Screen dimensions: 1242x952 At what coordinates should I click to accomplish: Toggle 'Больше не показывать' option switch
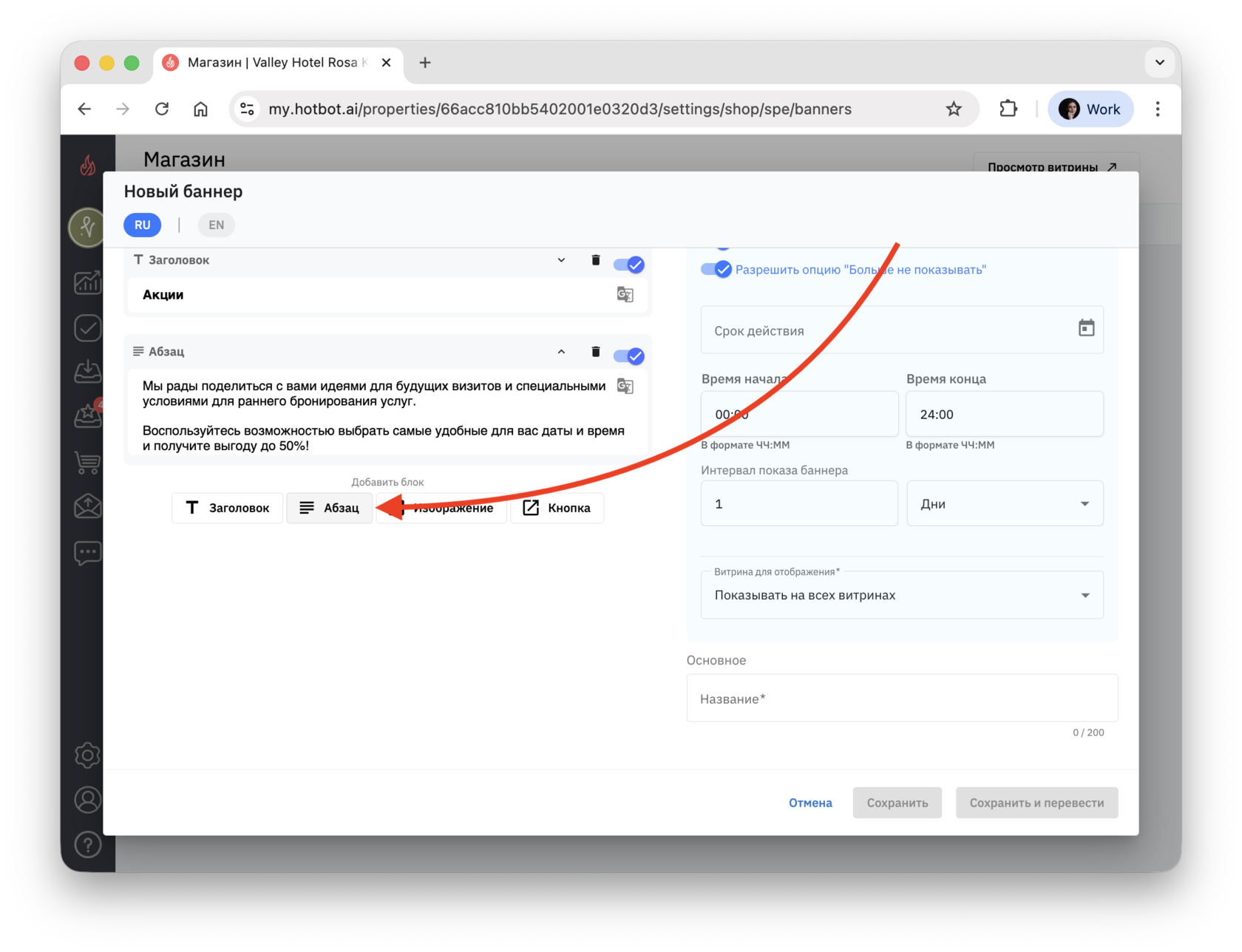716,269
